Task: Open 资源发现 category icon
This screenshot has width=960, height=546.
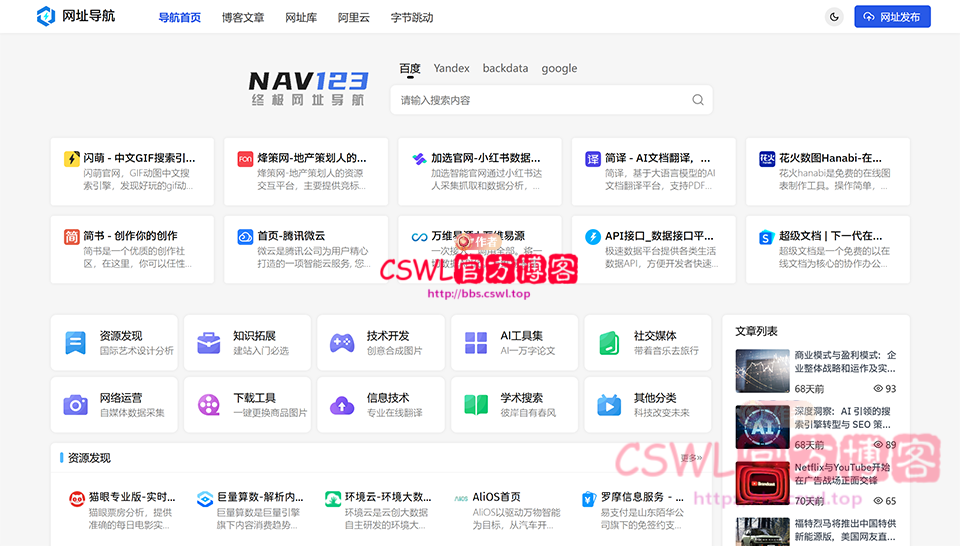Action: click(x=76, y=343)
